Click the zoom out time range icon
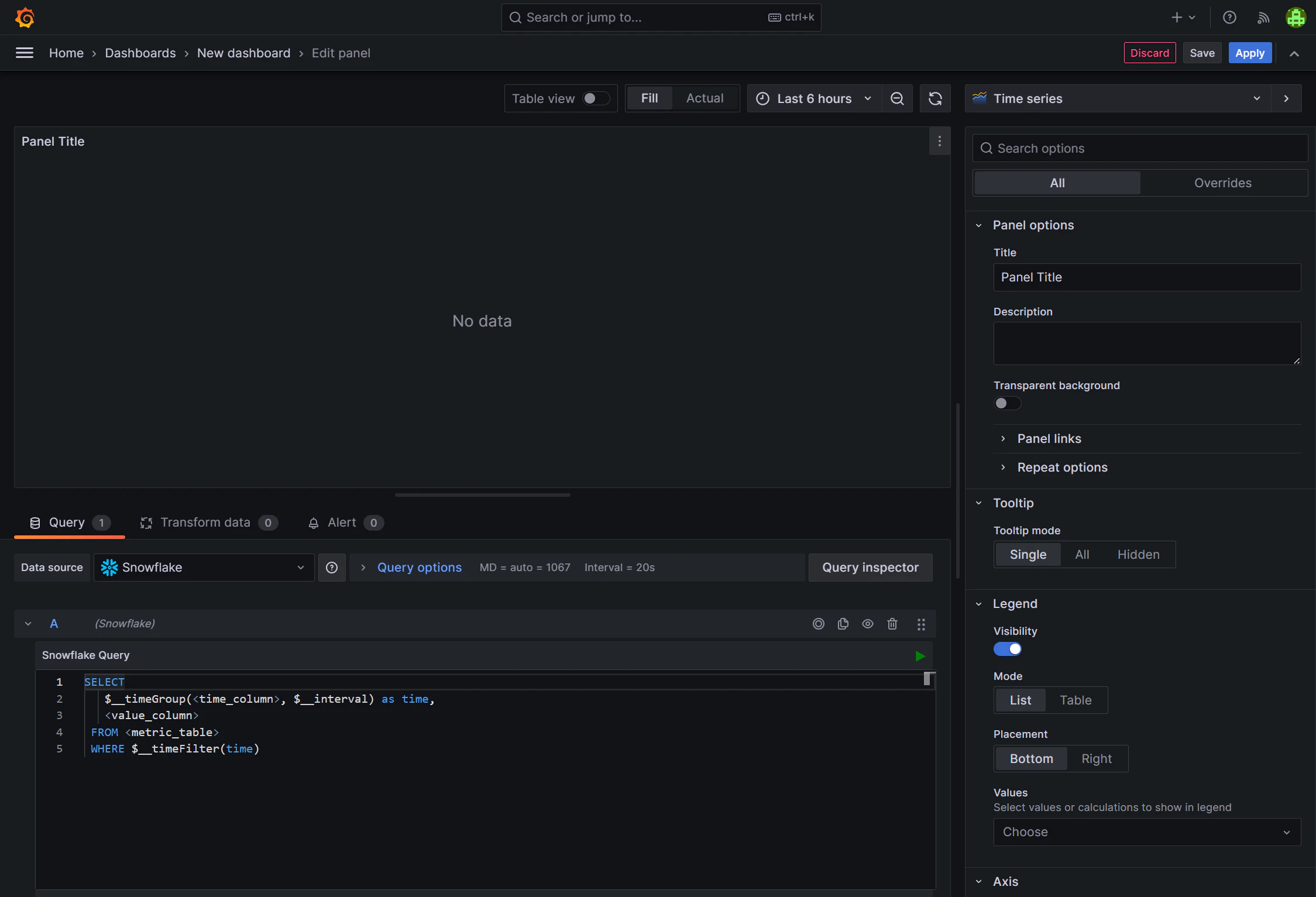Viewport: 1316px width, 897px height. pos(897,99)
